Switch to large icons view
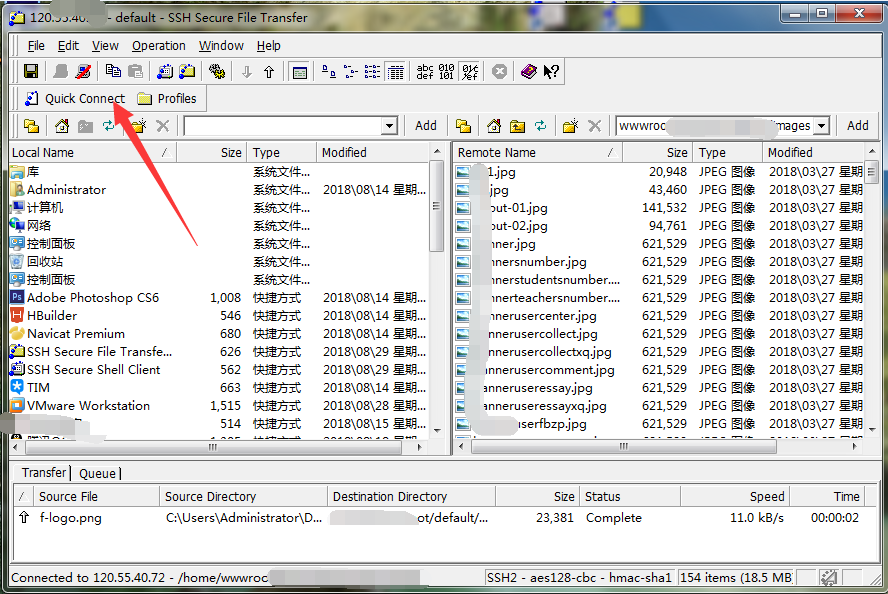This screenshot has width=888, height=594. [328, 71]
